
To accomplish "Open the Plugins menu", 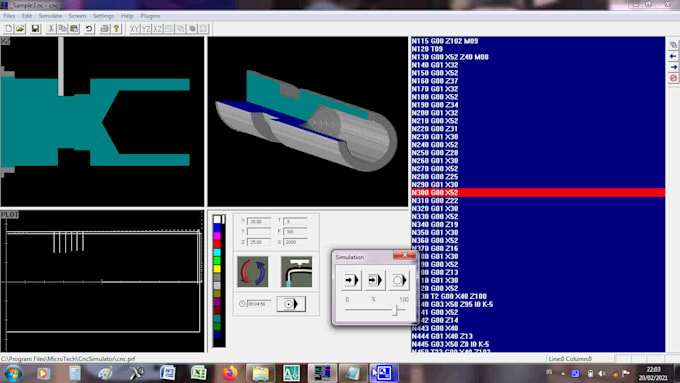I will [x=150, y=16].
